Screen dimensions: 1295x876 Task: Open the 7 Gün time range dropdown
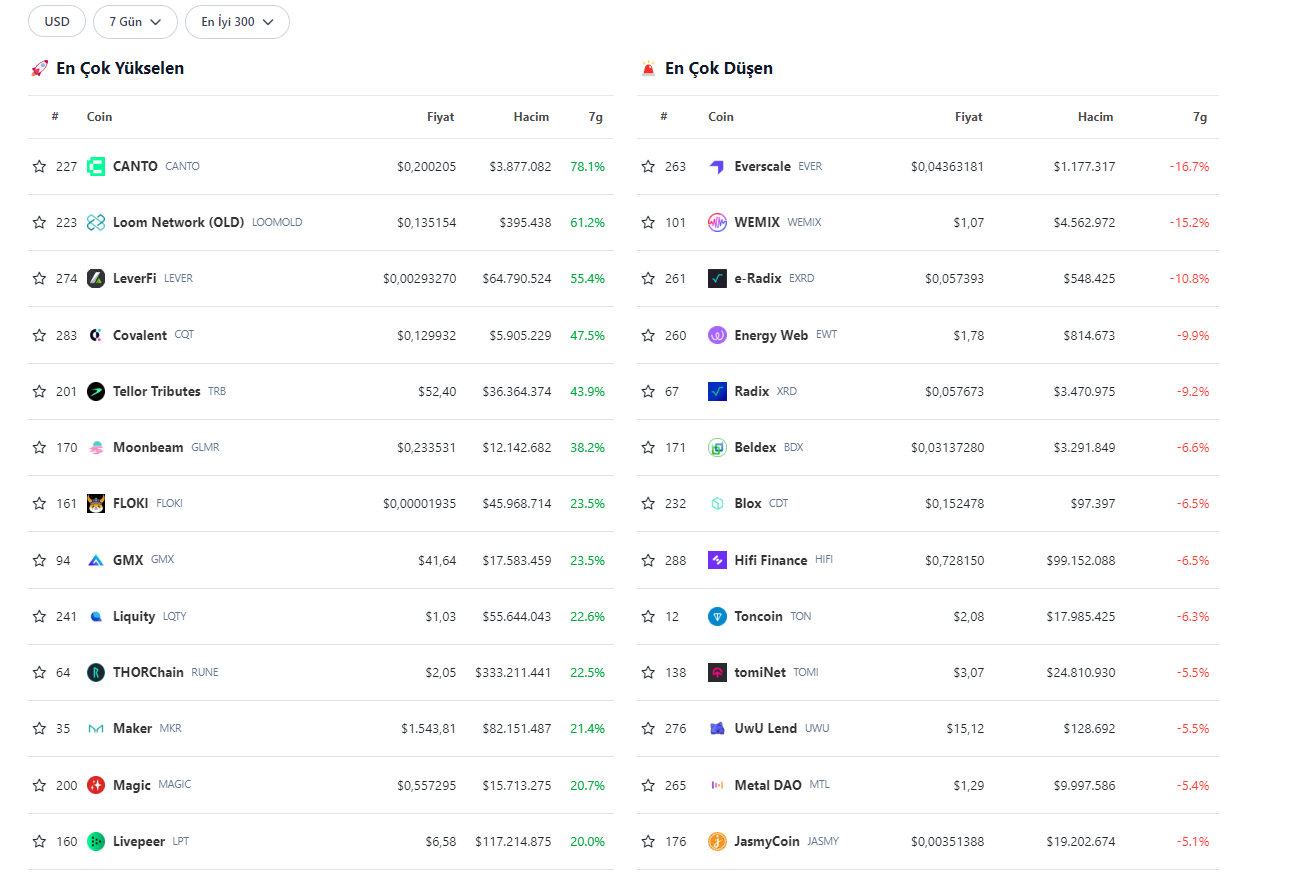click(135, 22)
